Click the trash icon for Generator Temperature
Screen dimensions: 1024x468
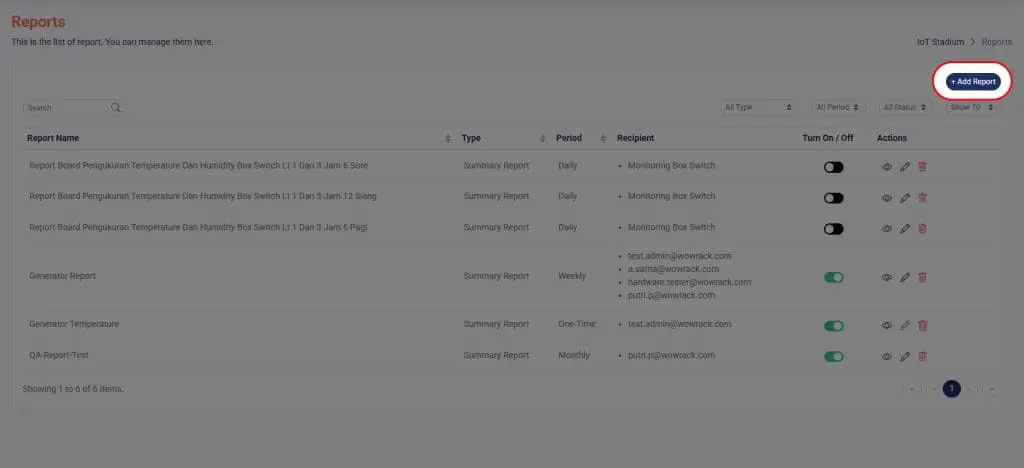point(922,325)
